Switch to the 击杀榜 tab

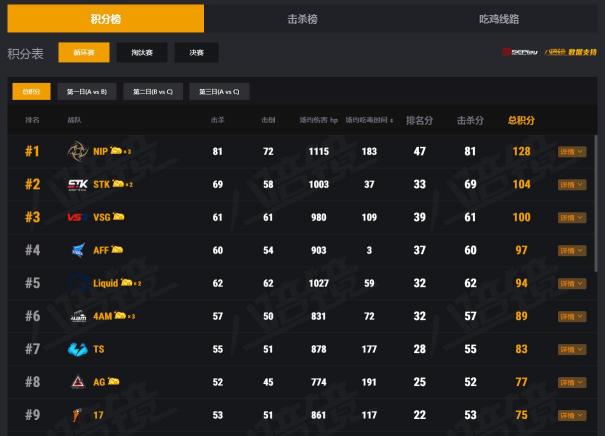tap(302, 19)
